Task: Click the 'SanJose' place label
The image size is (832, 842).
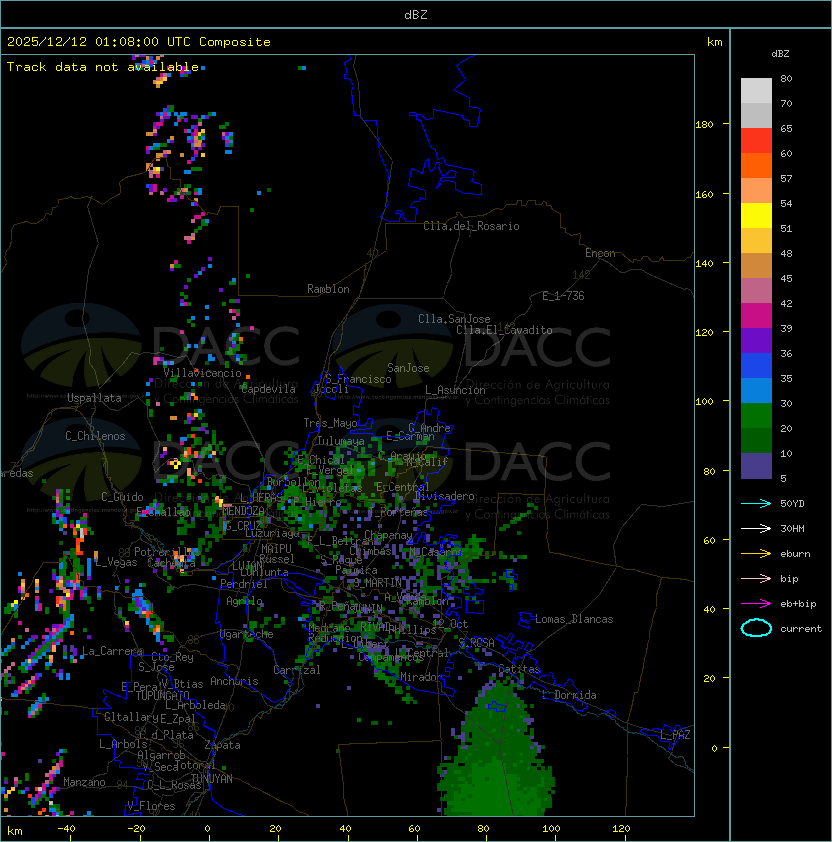Action: [408, 368]
